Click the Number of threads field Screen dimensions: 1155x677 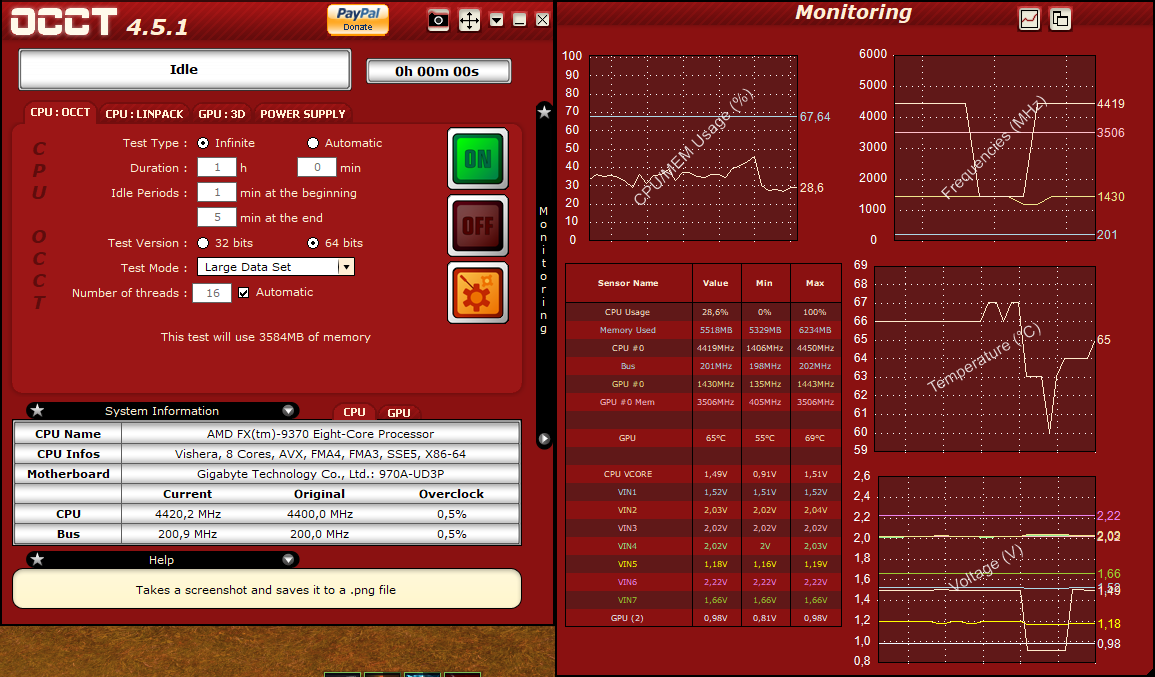click(212, 292)
